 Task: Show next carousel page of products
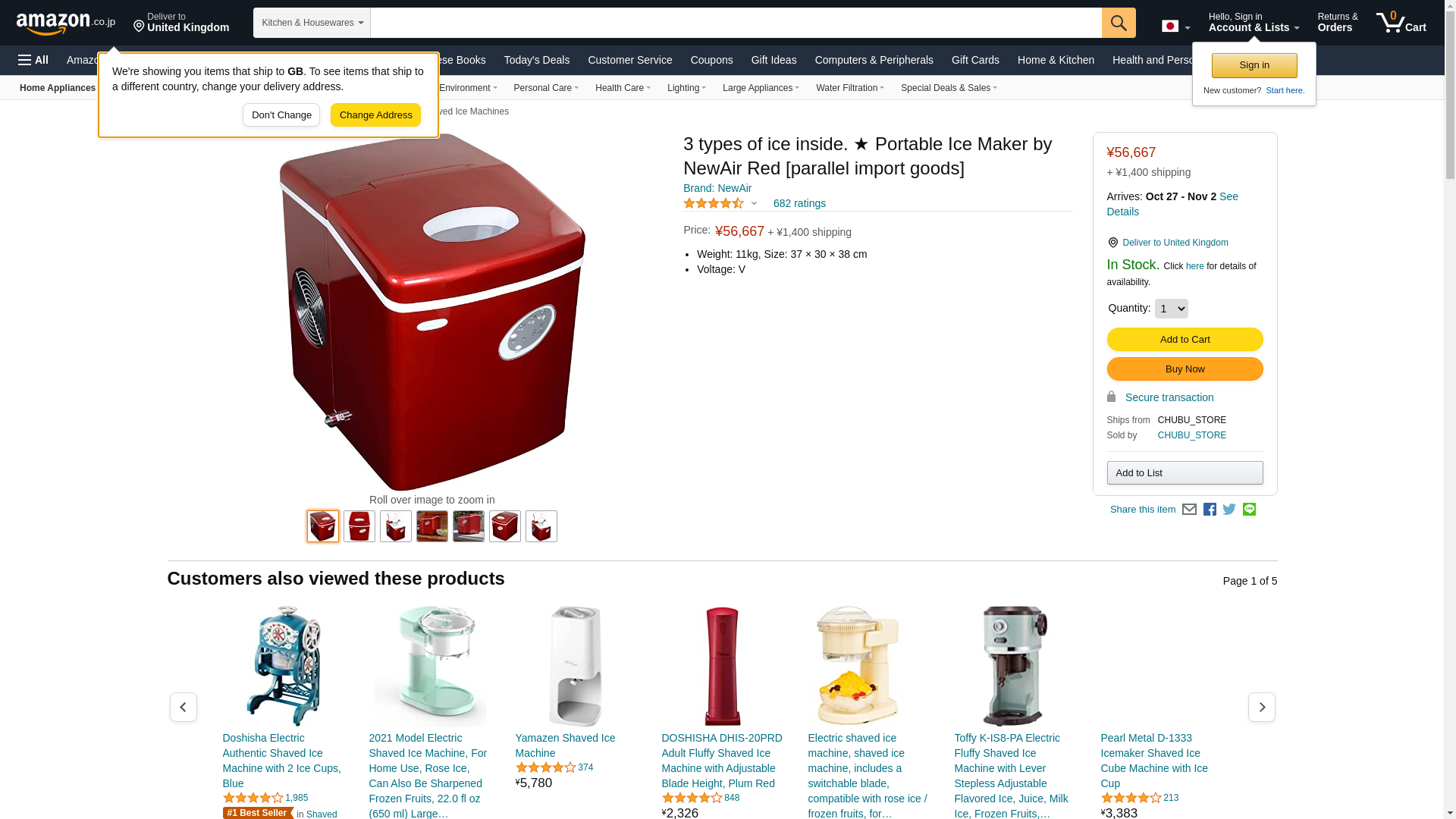(1261, 707)
